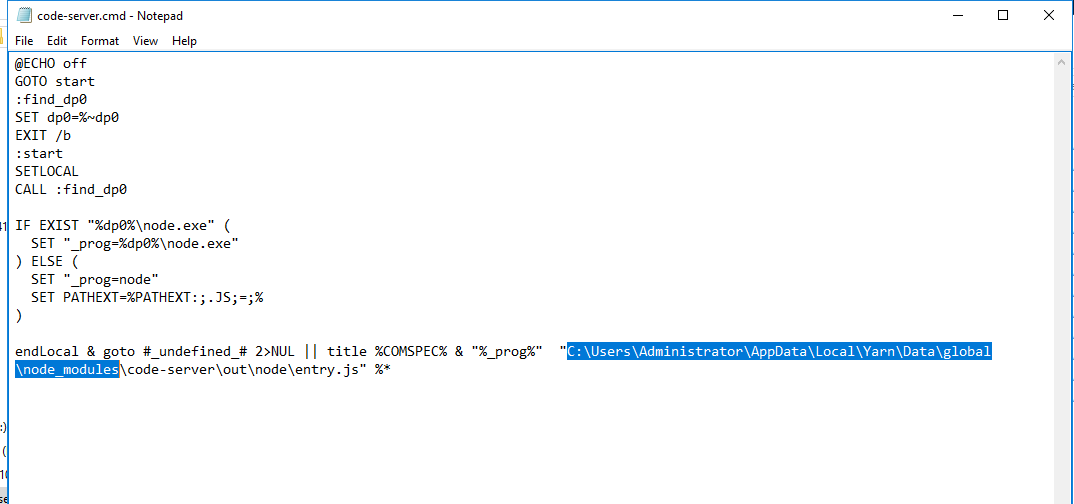Click the vertical scrollbar up arrow
This screenshot has height=504, width=1074.
(1063, 62)
